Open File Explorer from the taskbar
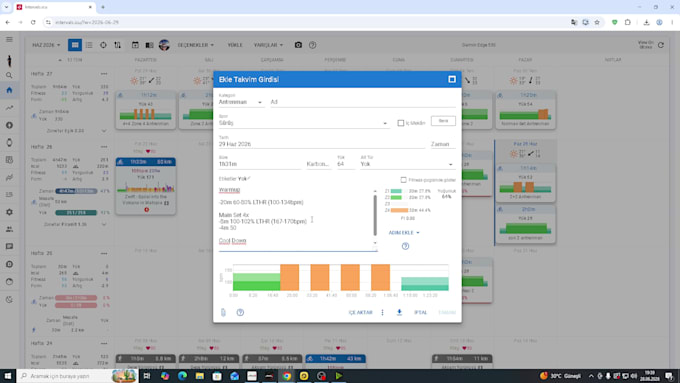This screenshot has width=680, height=383. pyautogui.click(x=199, y=376)
